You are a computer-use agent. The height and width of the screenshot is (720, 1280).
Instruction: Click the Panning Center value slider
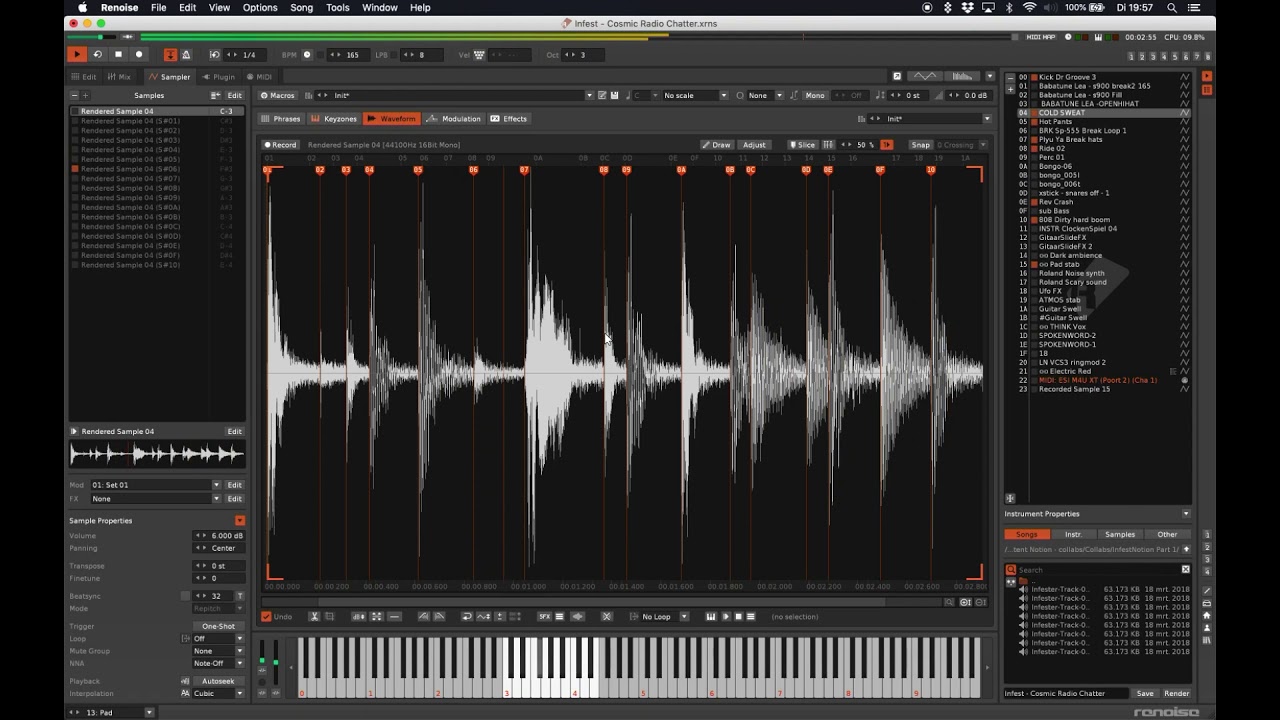coord(218,548)
